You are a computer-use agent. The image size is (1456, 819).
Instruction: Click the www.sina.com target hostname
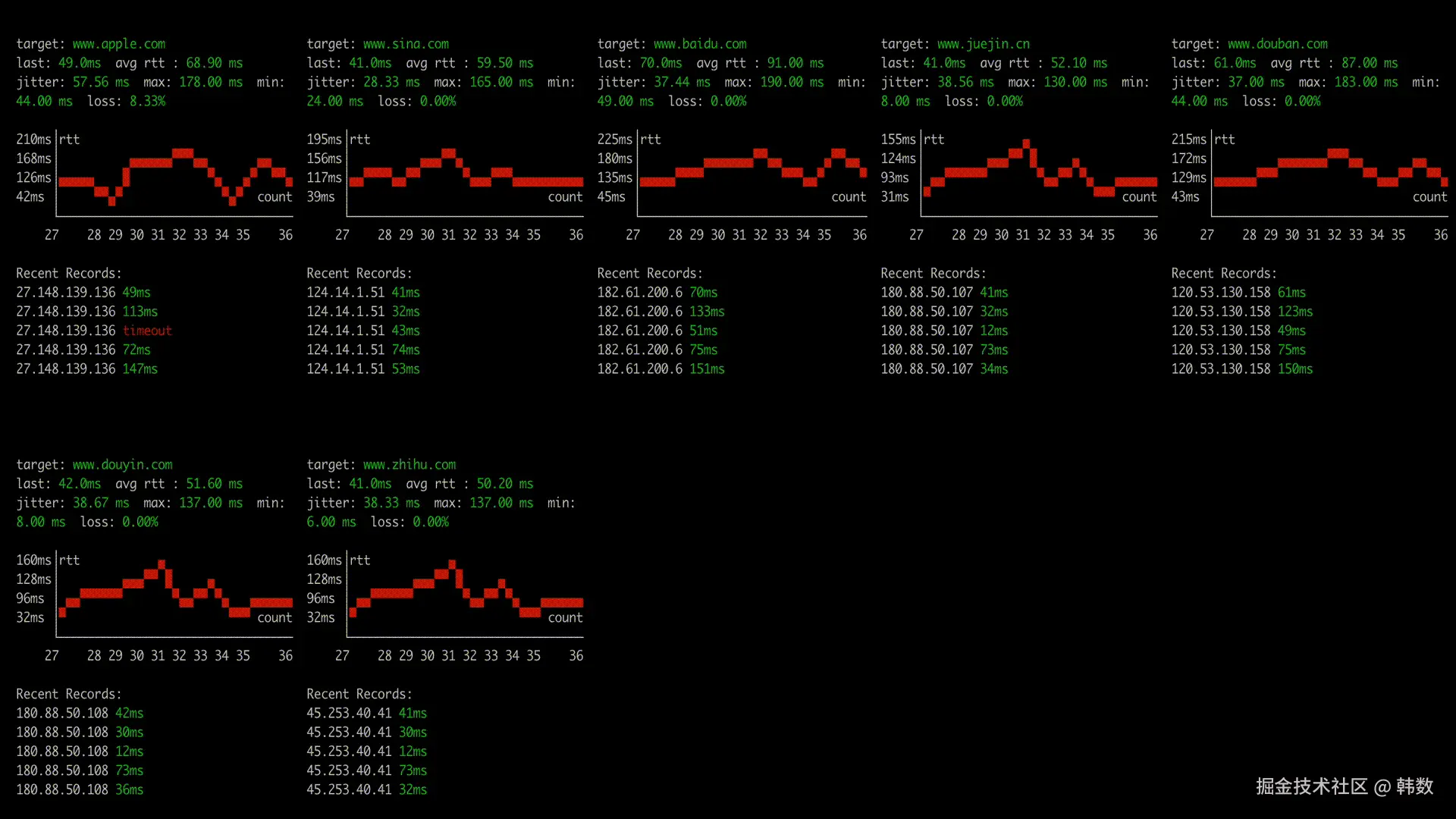point(406,44)
